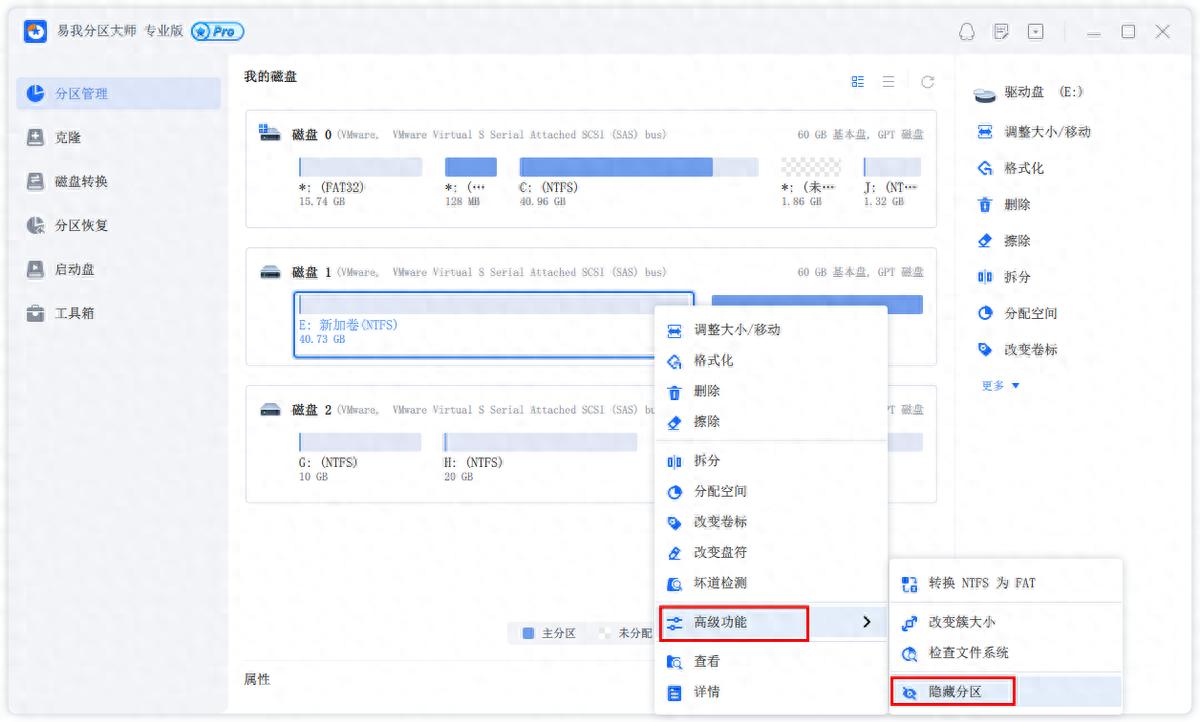Screen dimensions: 1200x722
Task: Switch to list view of 我的磁盘
Action: click(x=886, y=81)
